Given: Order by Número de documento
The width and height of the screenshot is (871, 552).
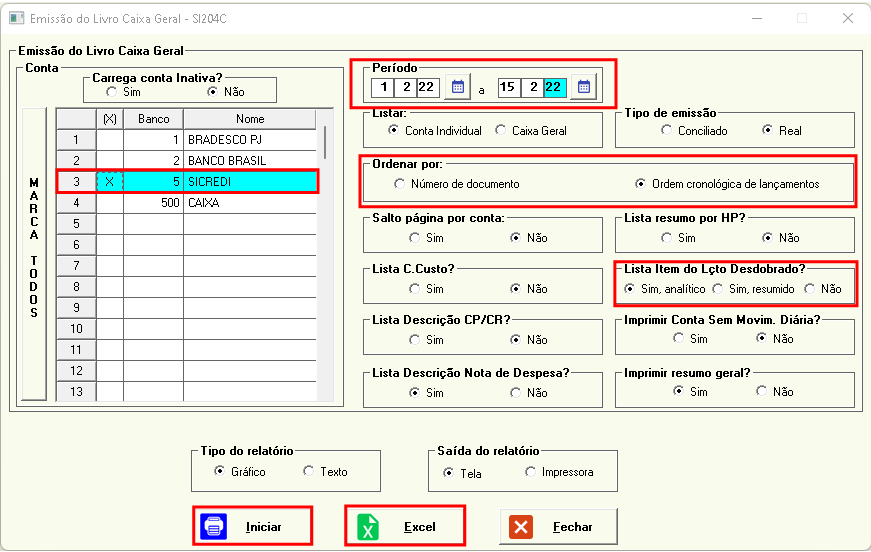Looking at the screenshot, I should 399,184.
